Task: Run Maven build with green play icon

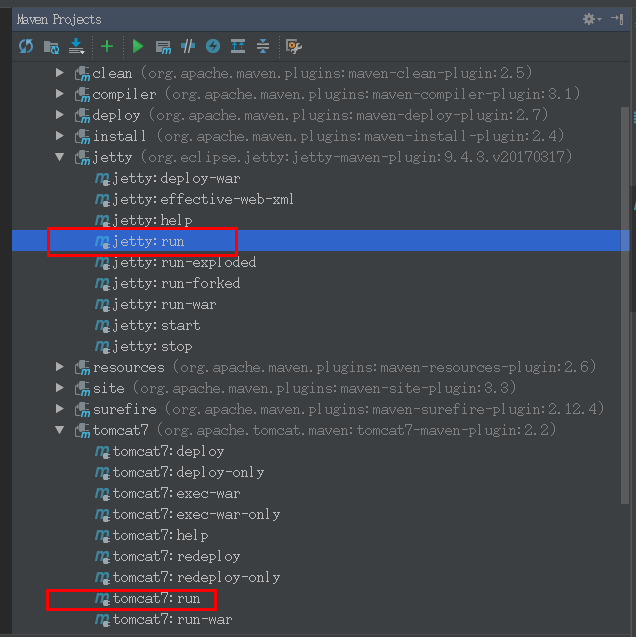Action: pyautogui.click(x=138, y=46)
